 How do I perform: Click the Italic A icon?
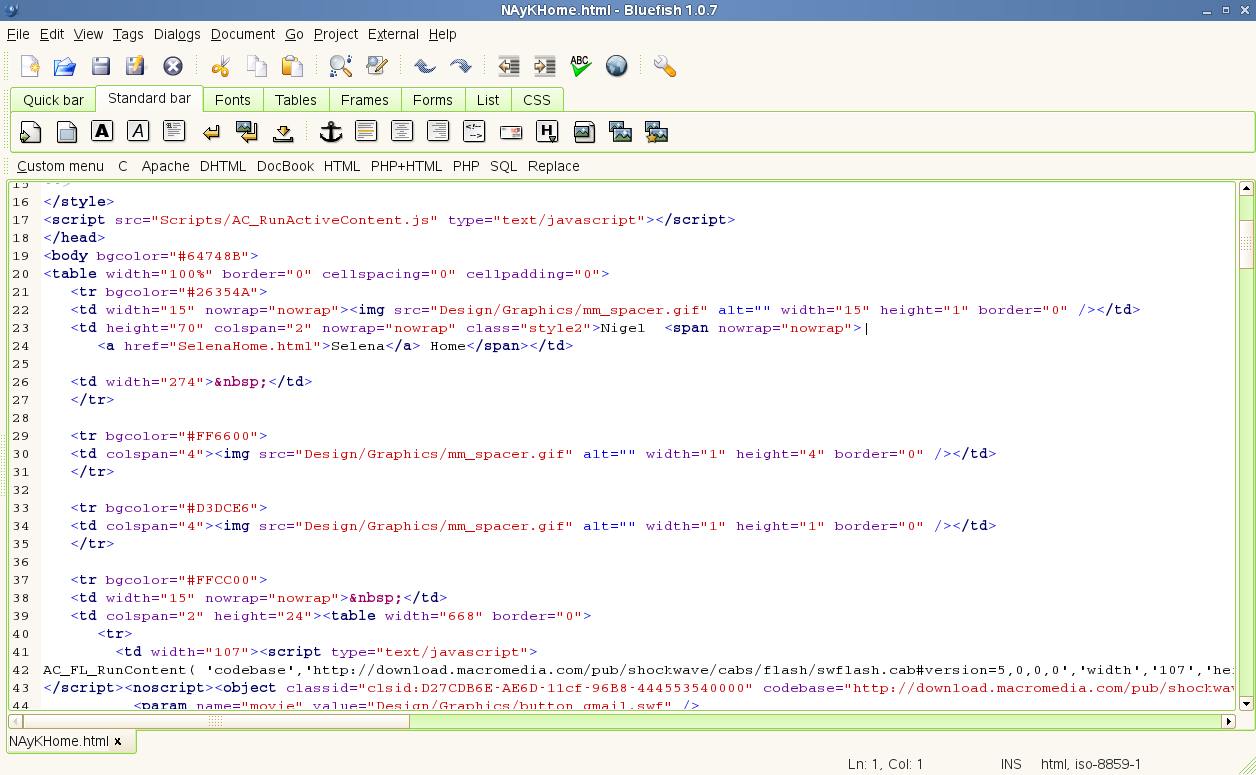coord(138,131)
